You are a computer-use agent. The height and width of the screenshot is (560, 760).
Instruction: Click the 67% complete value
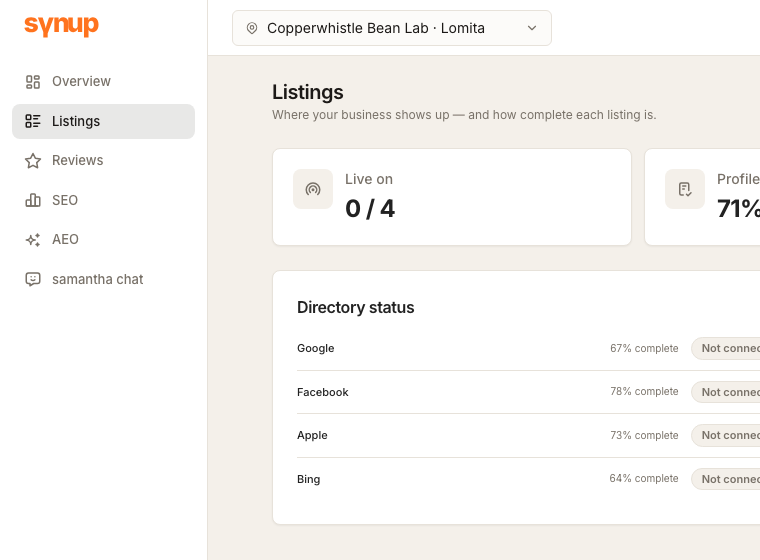(x=644, y=348)
